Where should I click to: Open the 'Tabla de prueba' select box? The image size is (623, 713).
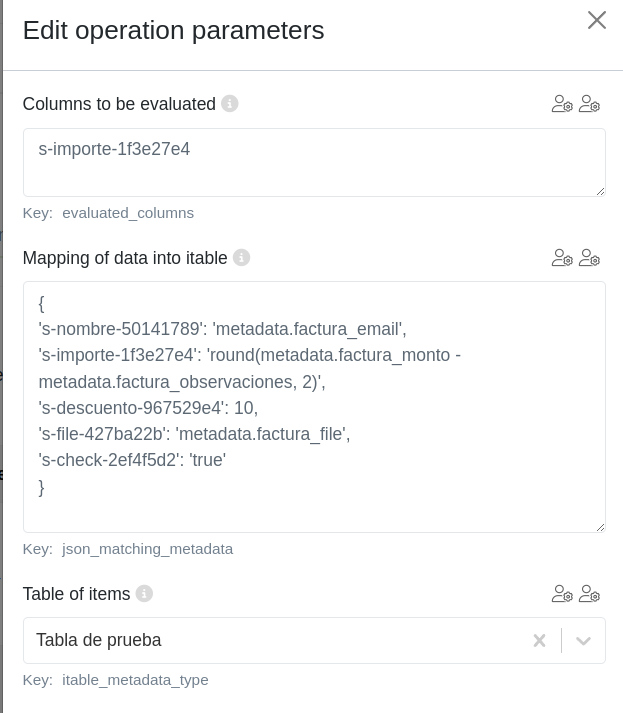click(x=270, y=641)
